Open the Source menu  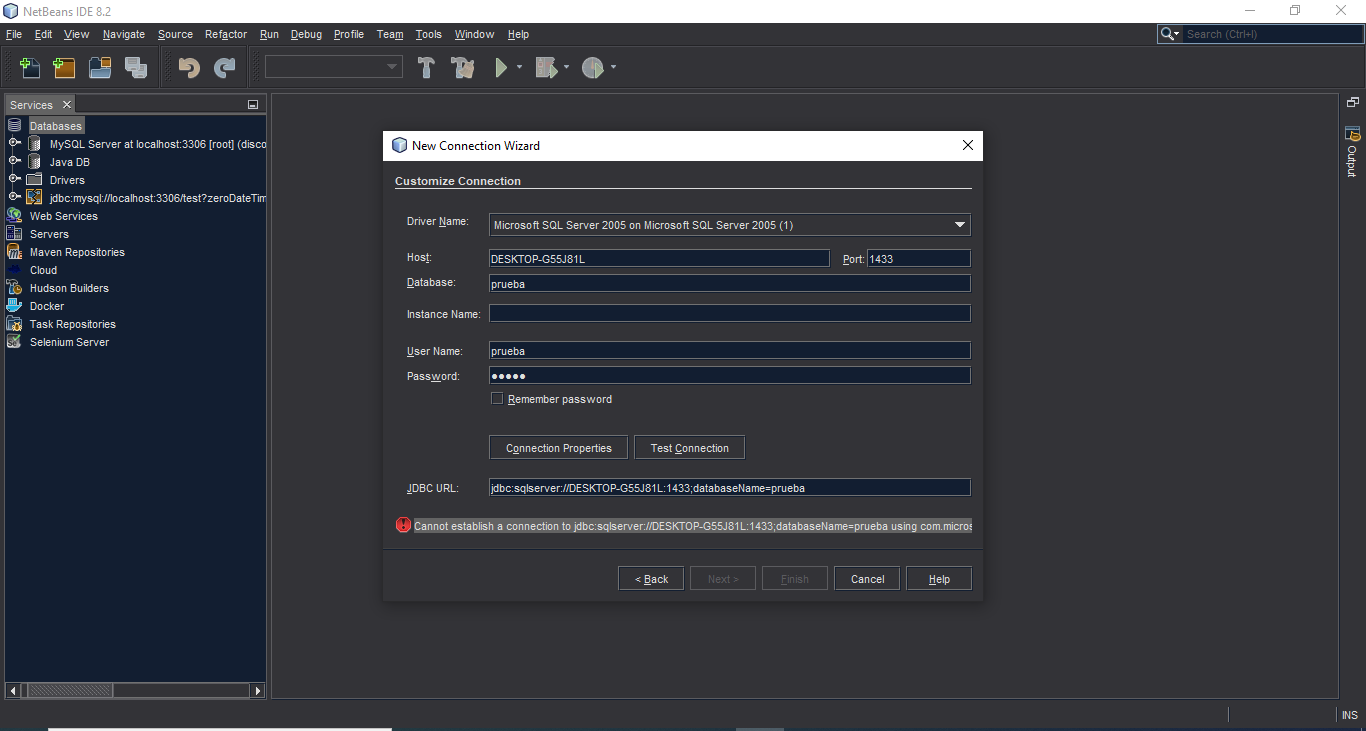(175, 34)
